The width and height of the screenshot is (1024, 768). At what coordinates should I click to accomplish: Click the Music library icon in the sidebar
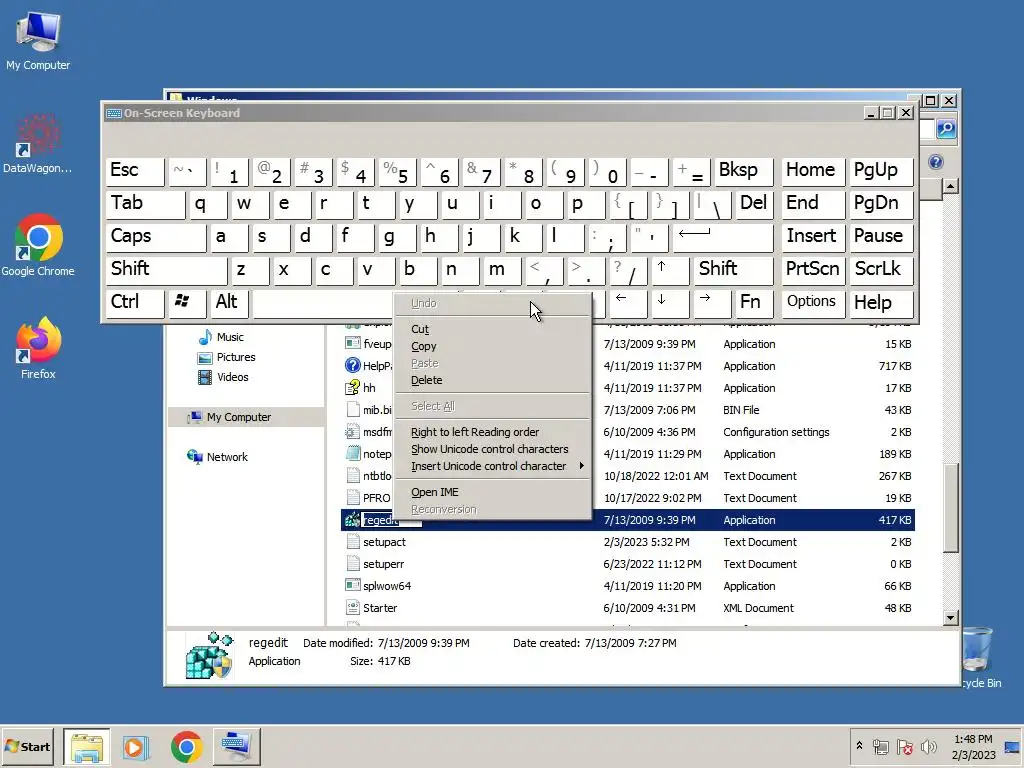click(205, 337)
